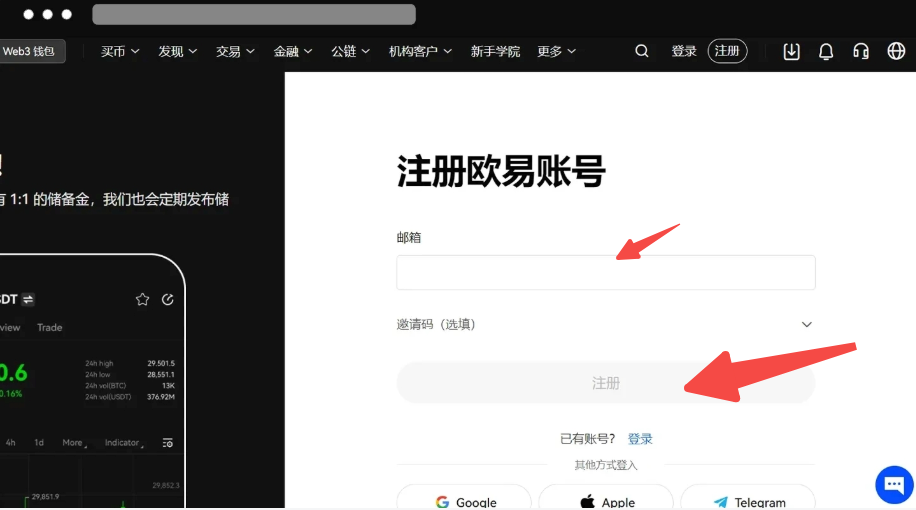Click the search magnifier icon in navbar
The height and width of the screenshot is (510, 916).
click(x=642, y=51)
